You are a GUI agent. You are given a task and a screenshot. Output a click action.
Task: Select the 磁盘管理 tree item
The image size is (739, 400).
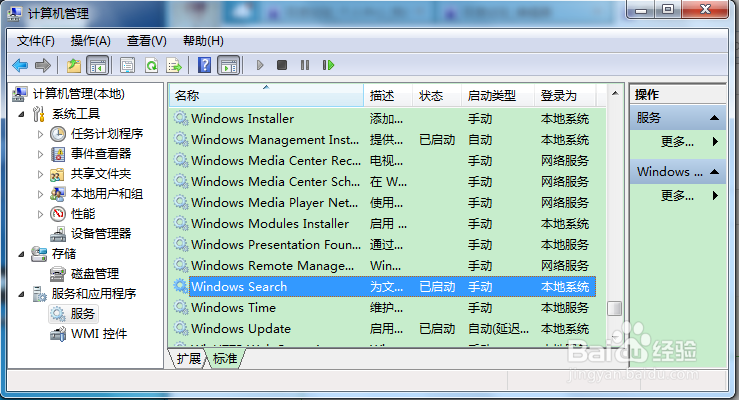(x=95, y=274)
